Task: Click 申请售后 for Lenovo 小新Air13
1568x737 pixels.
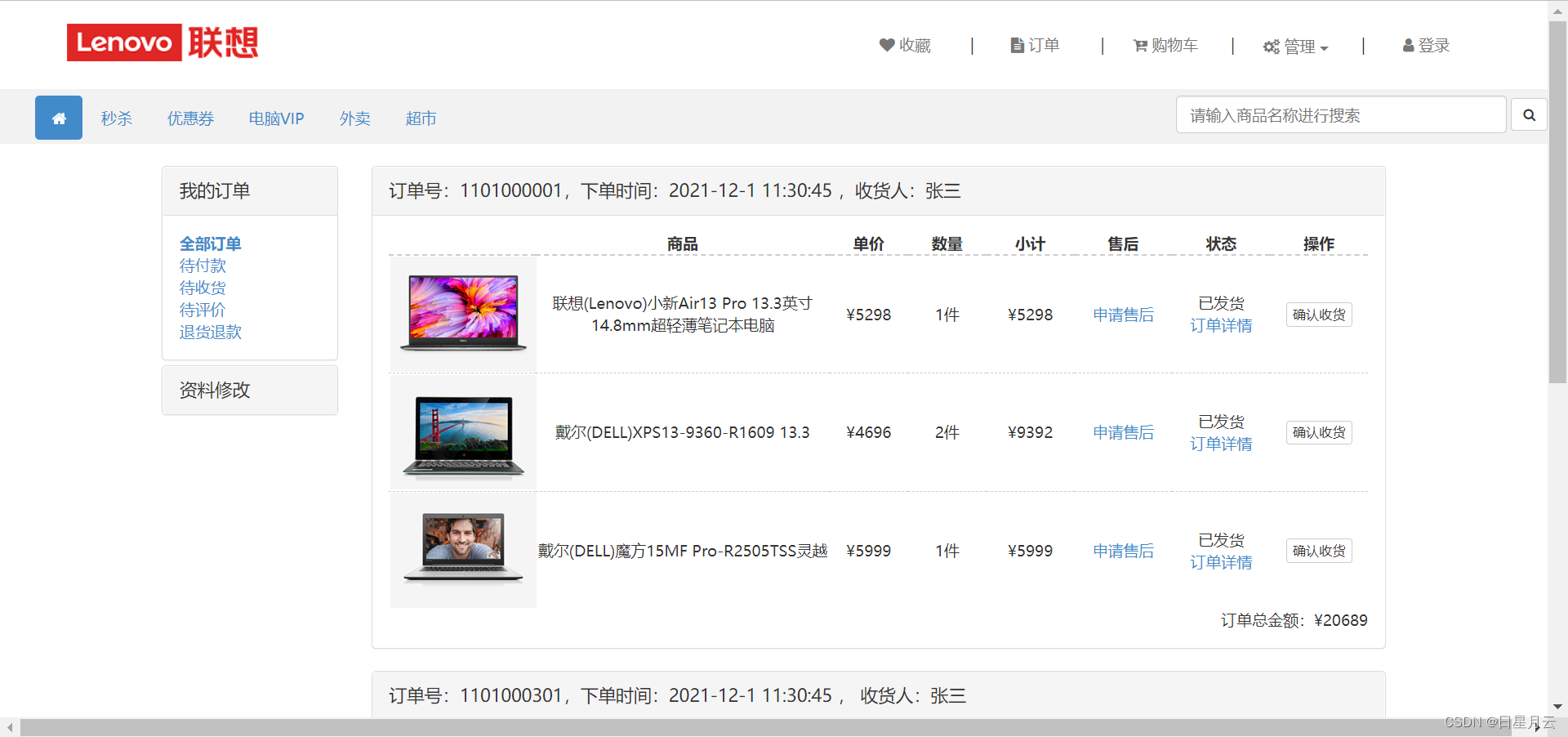Action: coord(1123,315)
